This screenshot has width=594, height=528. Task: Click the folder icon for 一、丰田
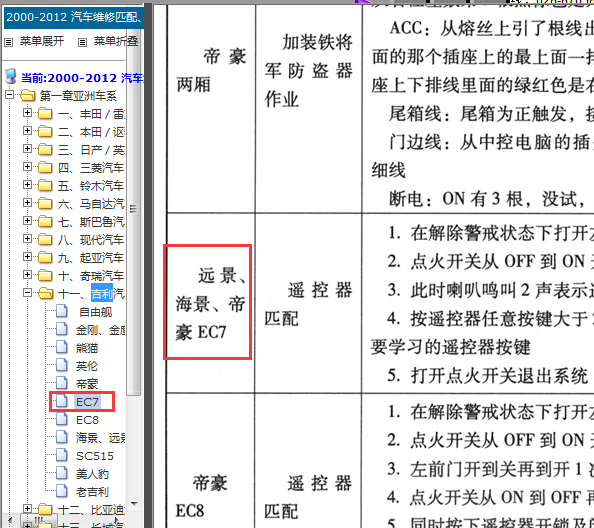(x=45, y=113)
